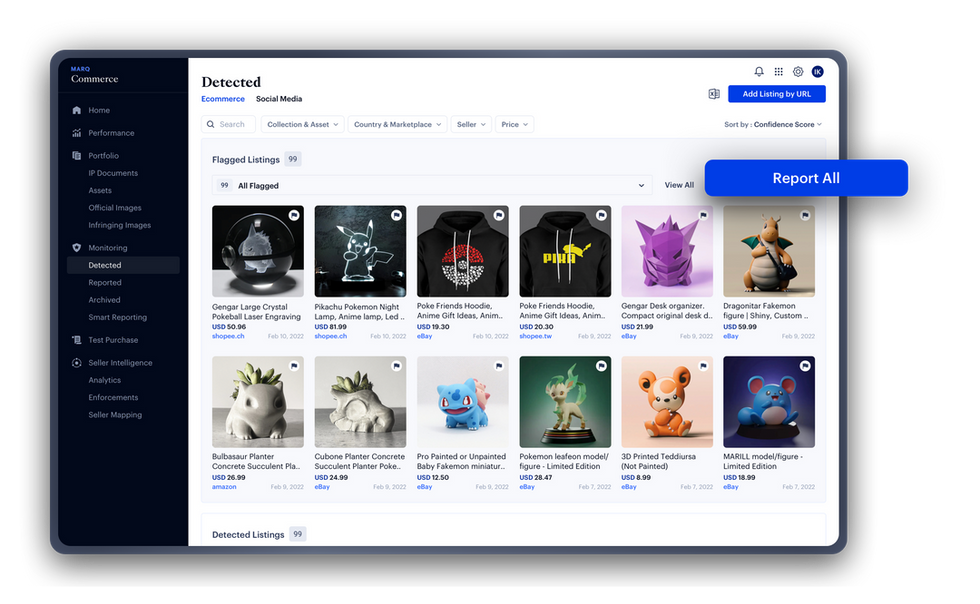980x604 pixels.
Task: Open the settings gear icon
Action: (798, 72)
